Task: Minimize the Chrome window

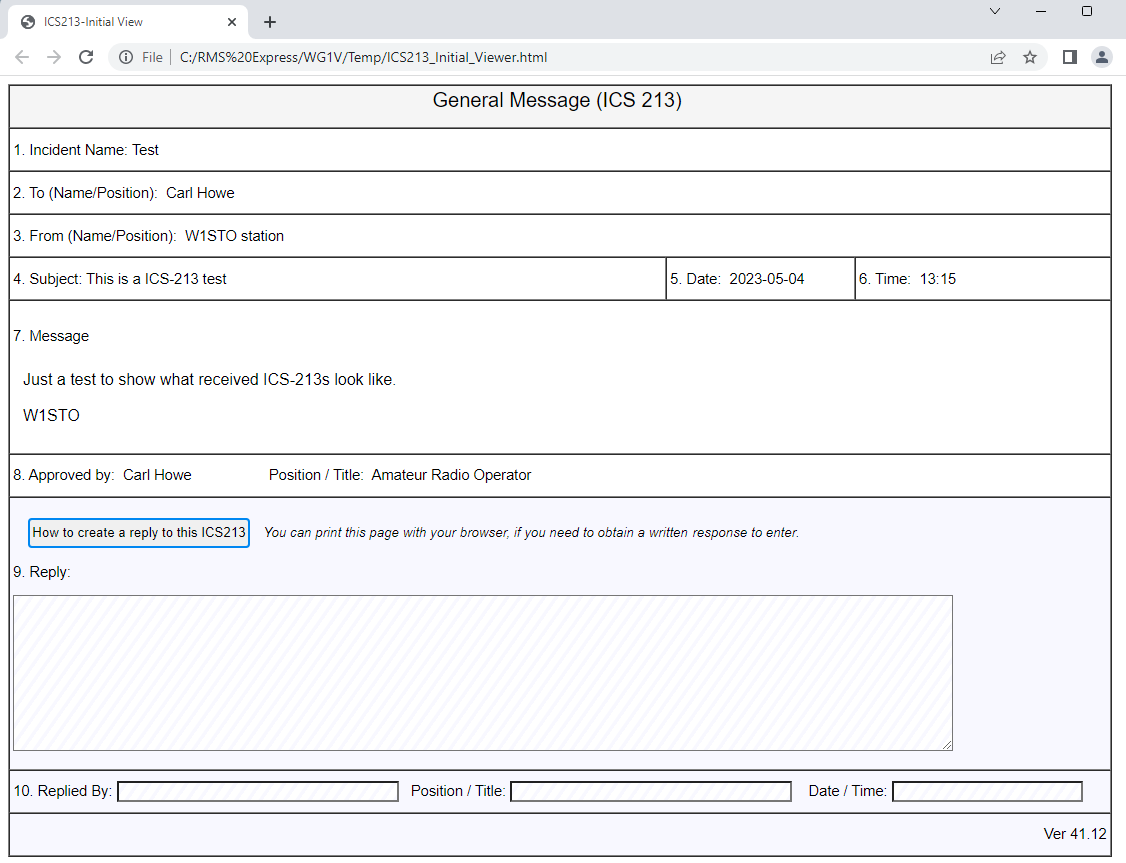Action: tap(1041, 11)
